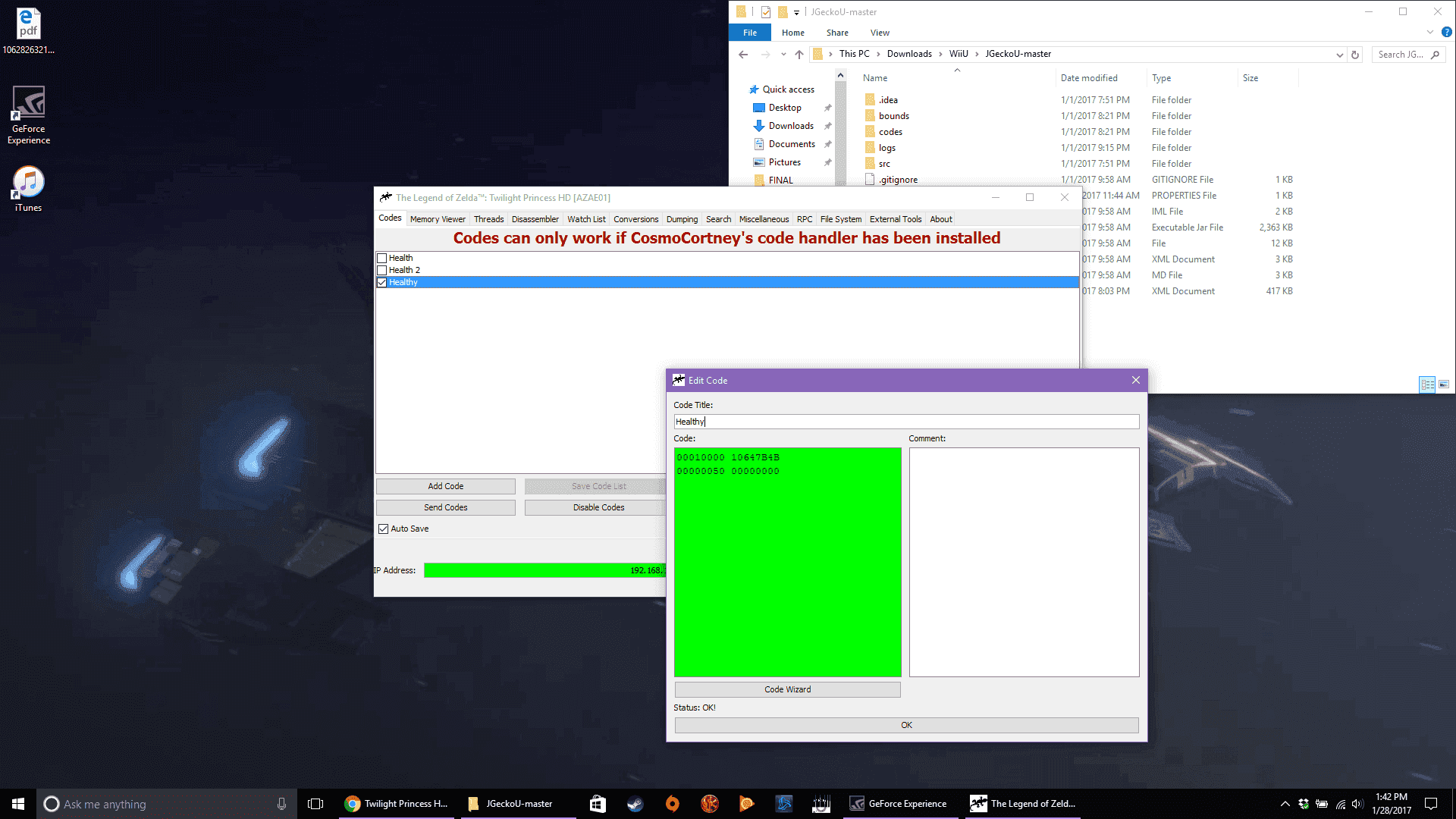Launch Steam from the taskbar
Image resolution: width=1456 pixels, height=819 pixels.
pyautogui.click(x=635, y=804)
